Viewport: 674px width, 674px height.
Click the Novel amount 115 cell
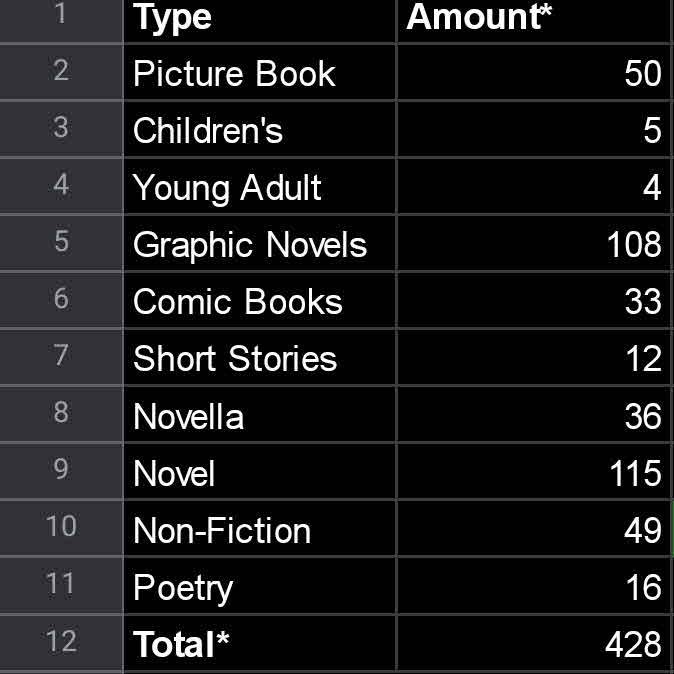click(534, 473)
